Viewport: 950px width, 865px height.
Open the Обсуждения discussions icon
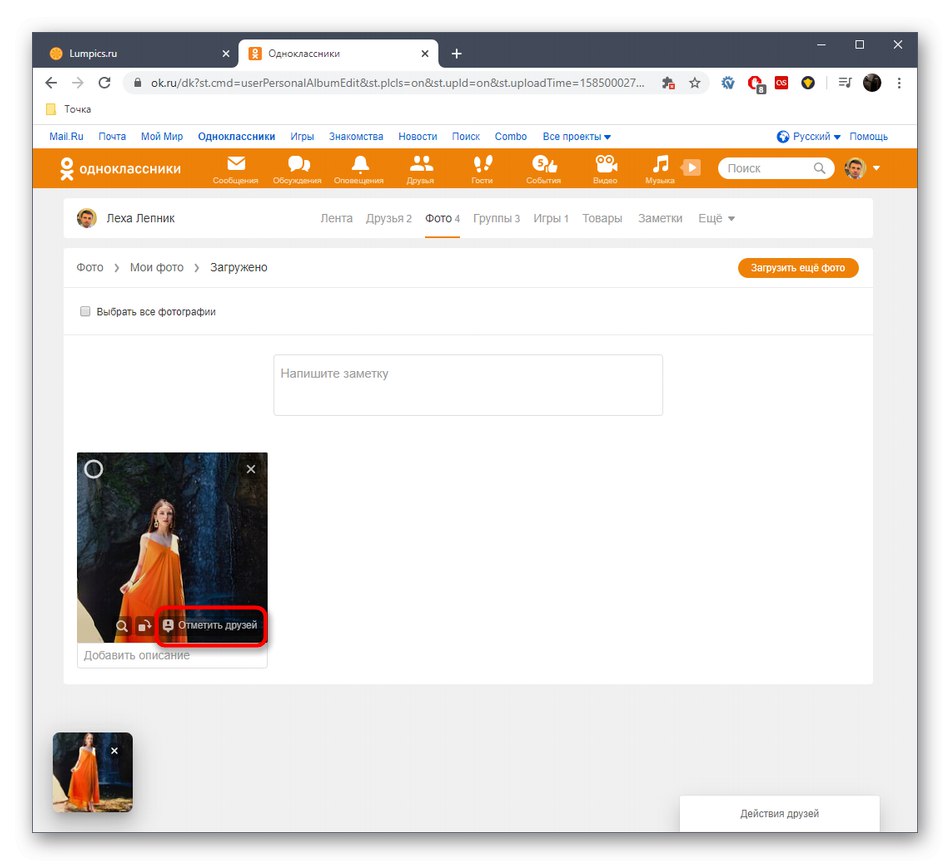297,169
